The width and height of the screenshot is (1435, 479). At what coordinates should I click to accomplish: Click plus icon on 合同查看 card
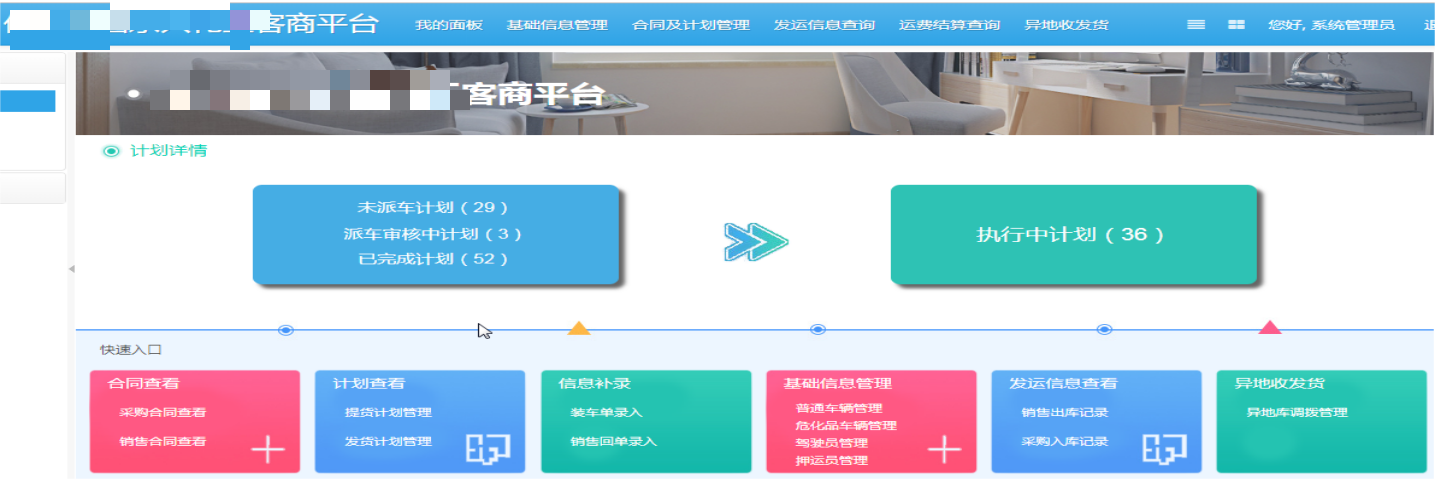tap(267, 451)
